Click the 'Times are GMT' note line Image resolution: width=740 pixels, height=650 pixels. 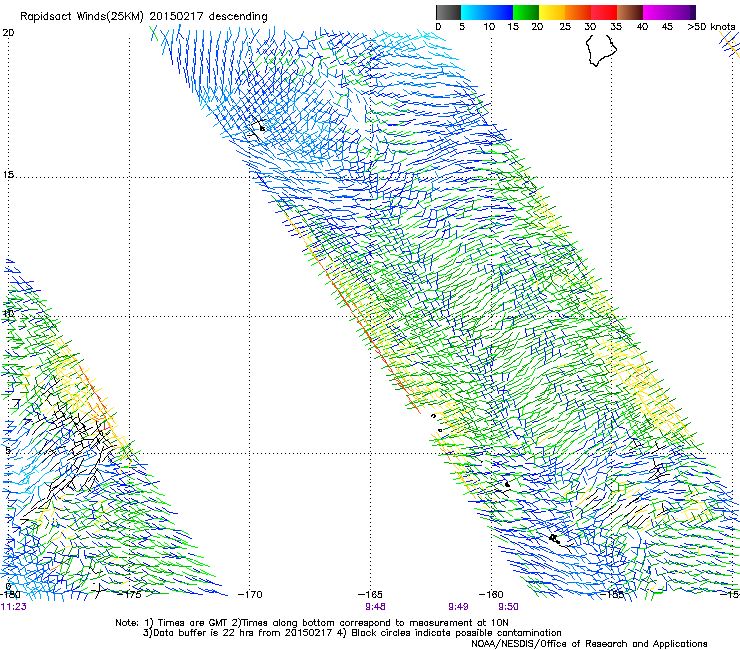click(x=312, y=623)
